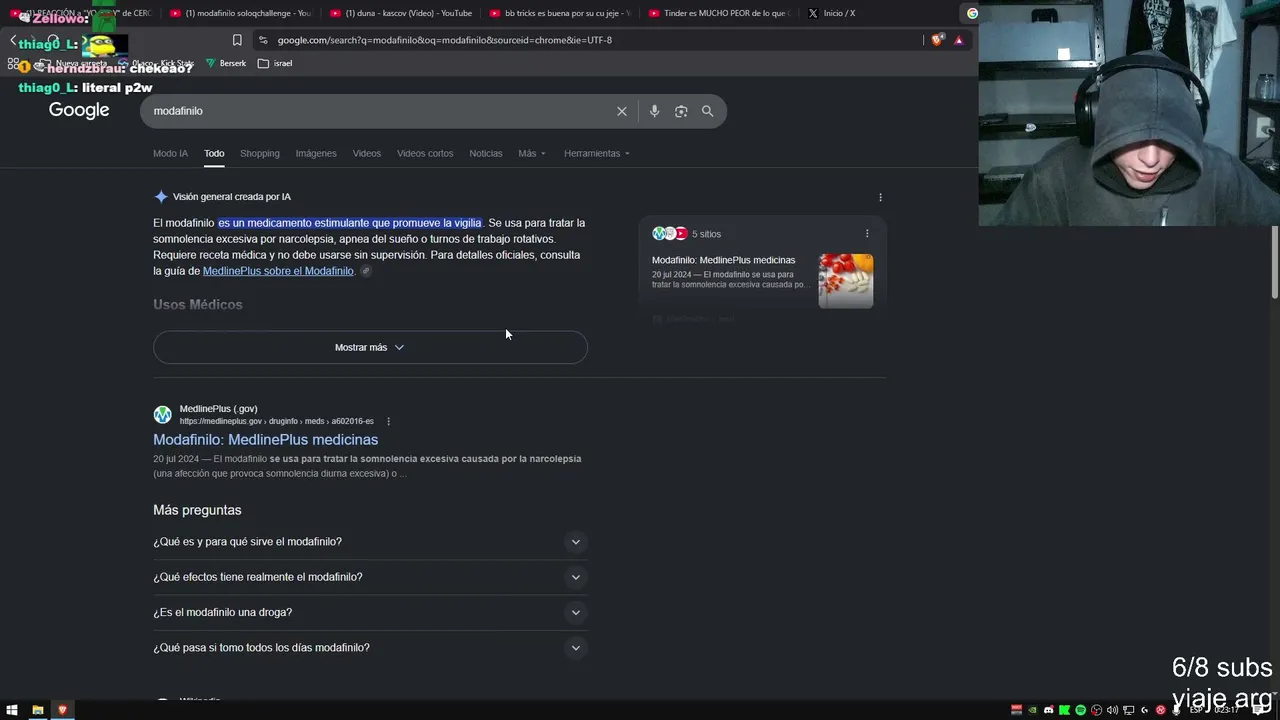Image resolution: width=1280 pixels, height=720 pixels.
Task: Expand '¿Qué es y para qué sirve el modafinilo?'
Action: [370, 542]
